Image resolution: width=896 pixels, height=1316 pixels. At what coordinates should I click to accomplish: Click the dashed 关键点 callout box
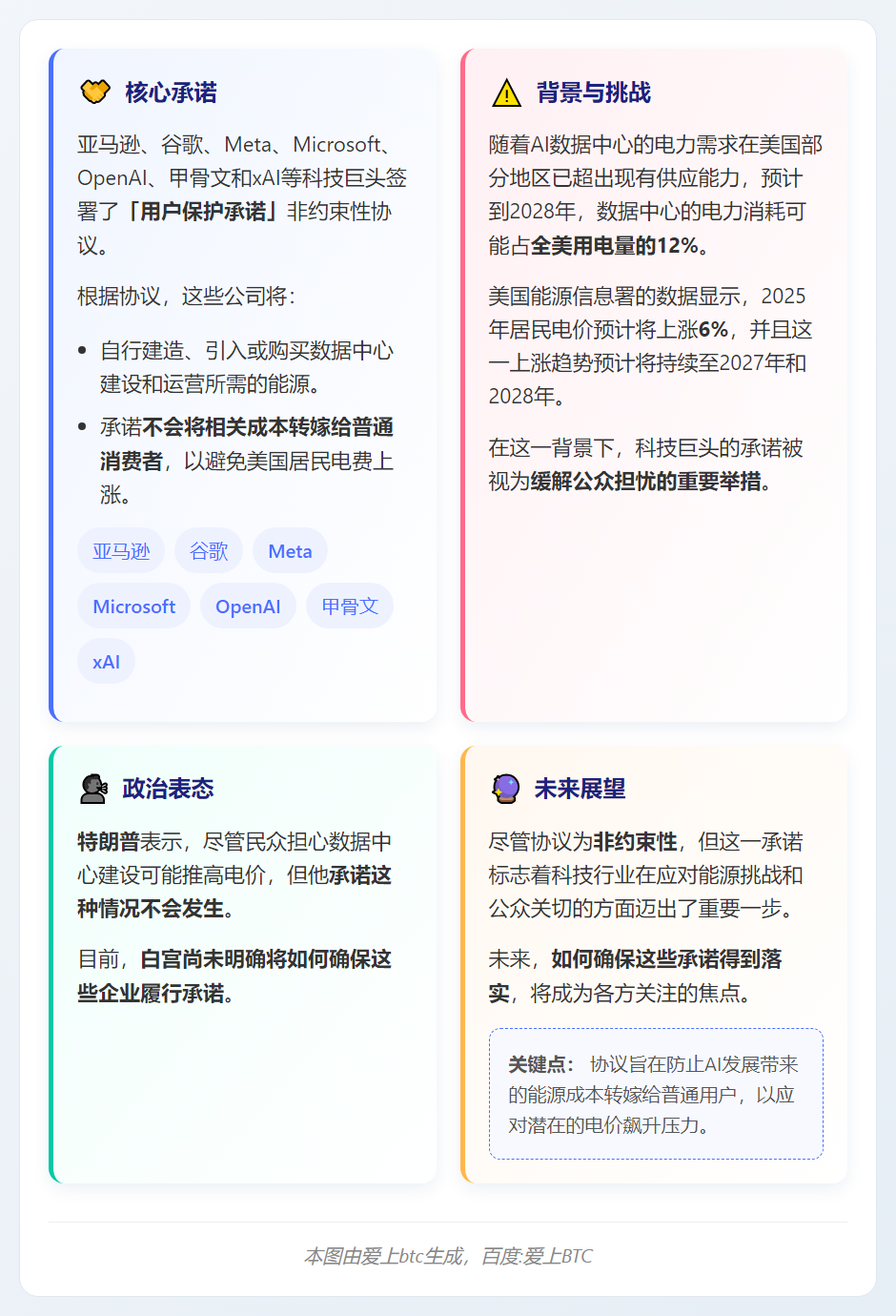pos(656,1094)
